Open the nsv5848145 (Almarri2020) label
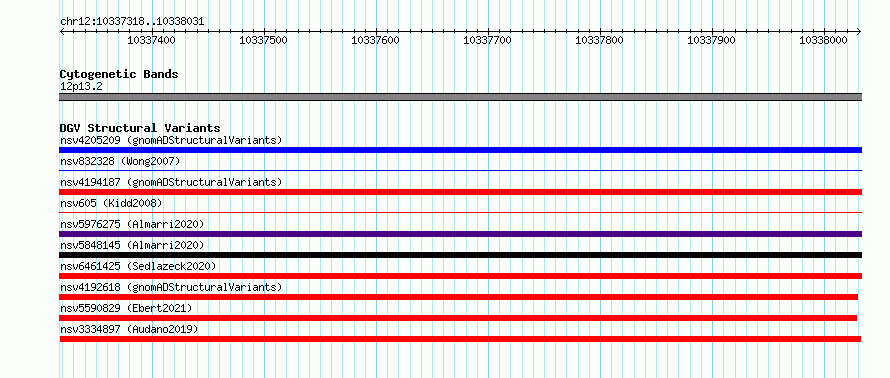 [132, 245]
